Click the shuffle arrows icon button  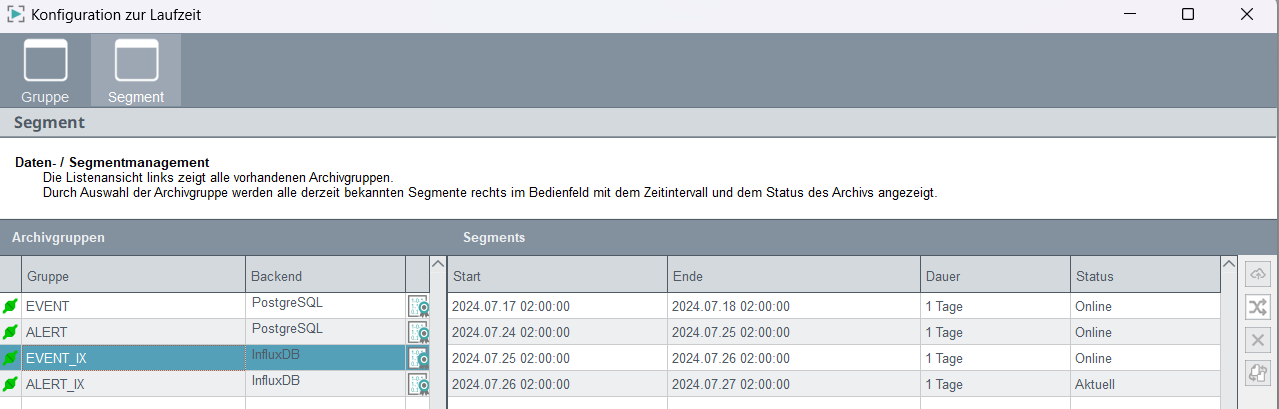tap(1257, 307)
